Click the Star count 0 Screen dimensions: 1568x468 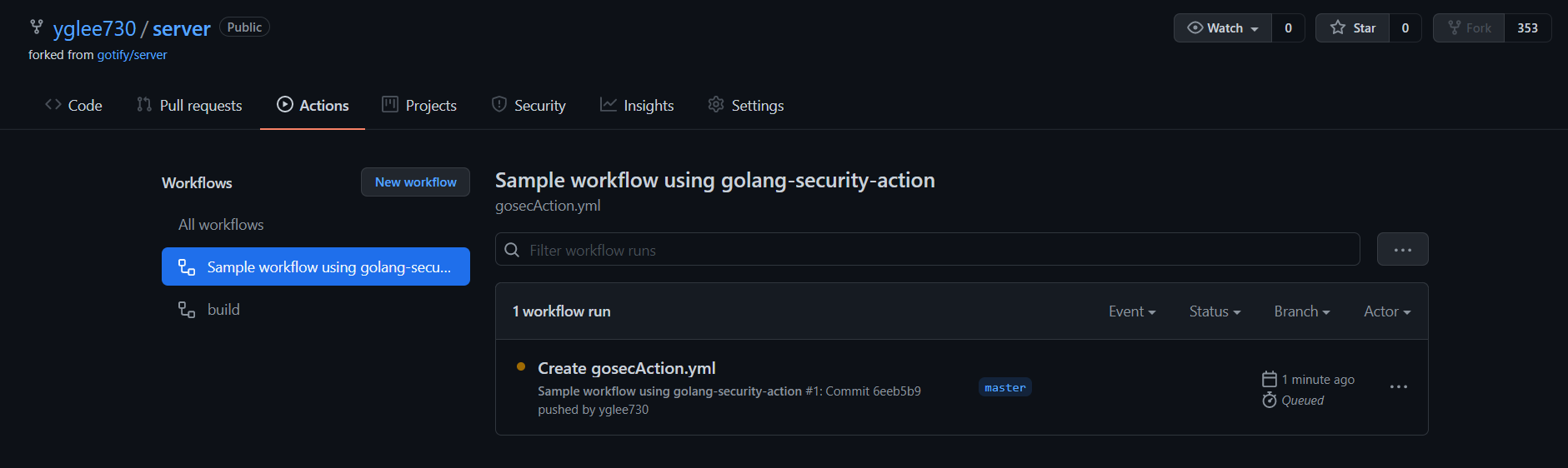1405,27
